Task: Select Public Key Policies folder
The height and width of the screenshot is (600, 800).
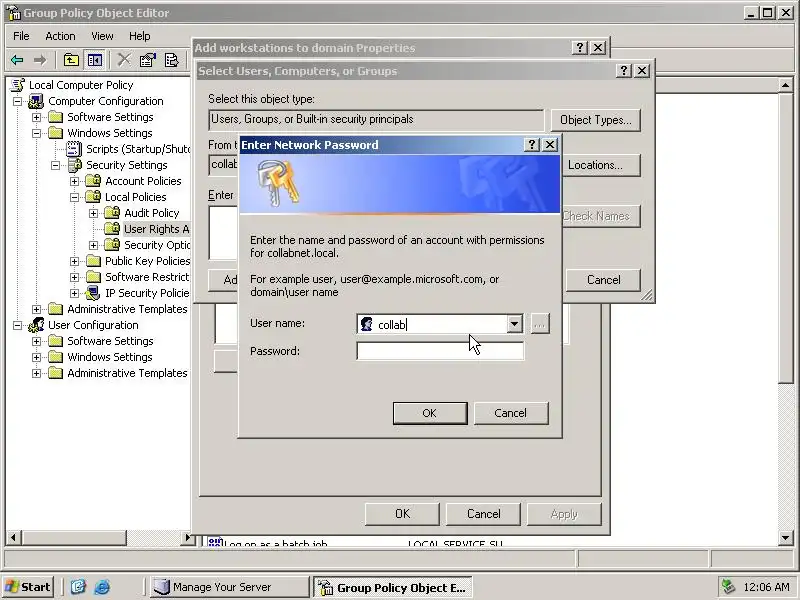Action: (147, 261)
